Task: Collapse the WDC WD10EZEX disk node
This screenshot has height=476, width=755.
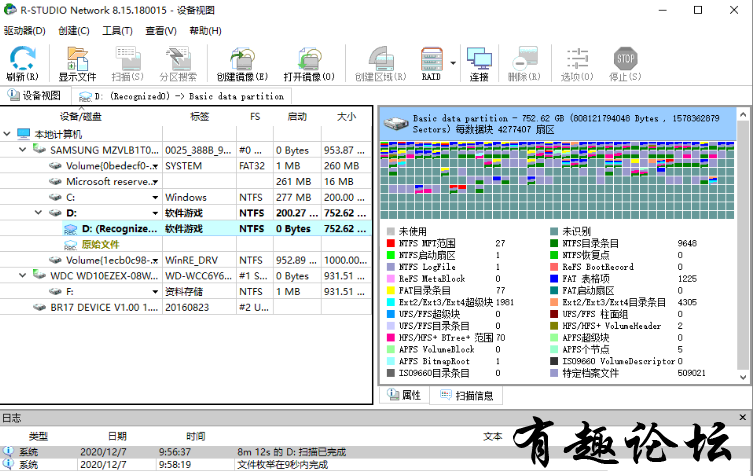Action: 23,275
